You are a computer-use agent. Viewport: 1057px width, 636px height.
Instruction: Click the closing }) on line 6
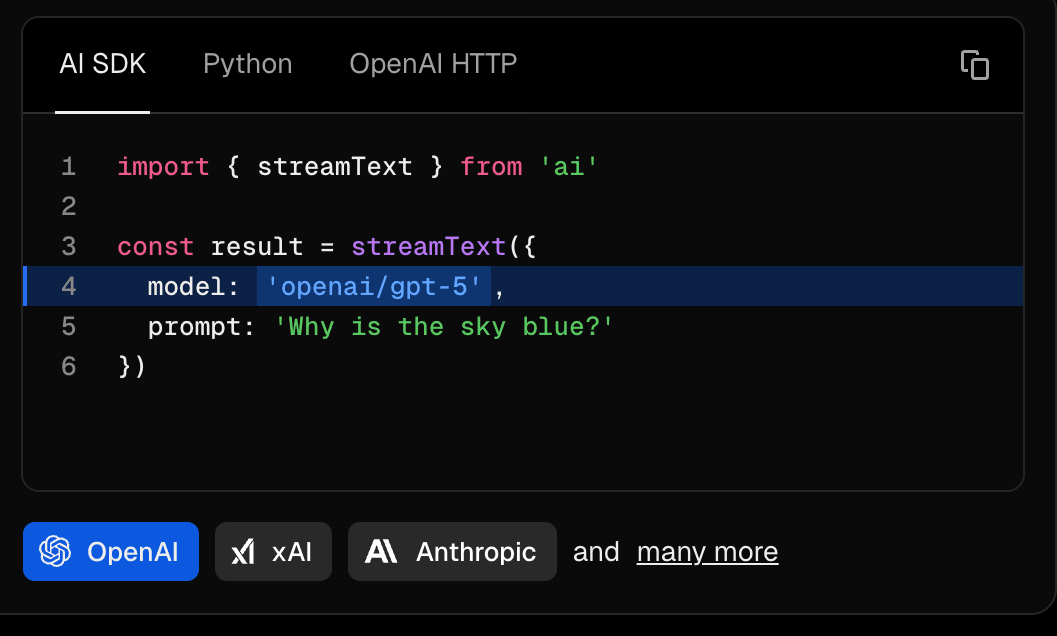[131, 367]
